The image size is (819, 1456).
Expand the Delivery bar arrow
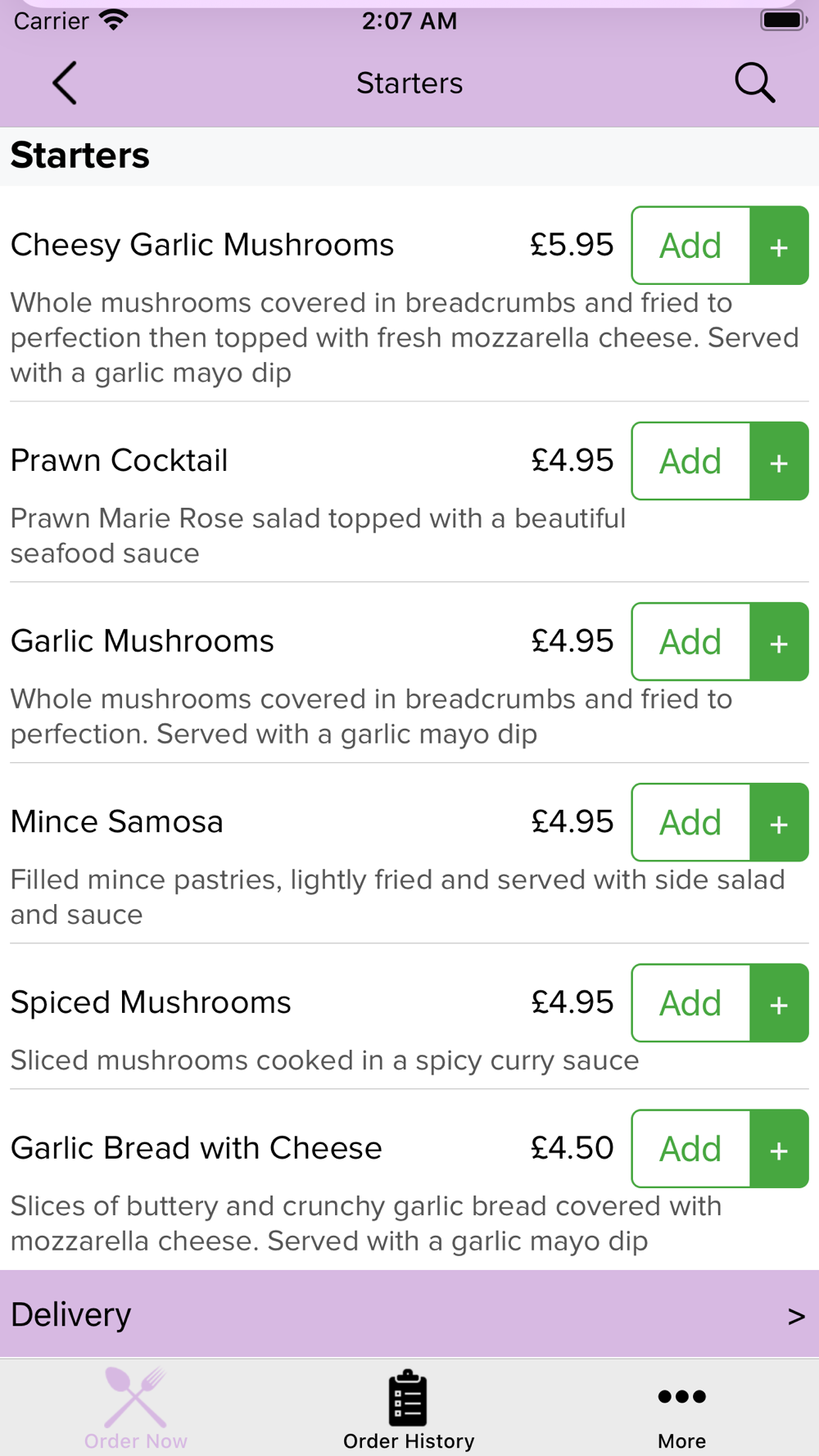(x=796, y=1316)
